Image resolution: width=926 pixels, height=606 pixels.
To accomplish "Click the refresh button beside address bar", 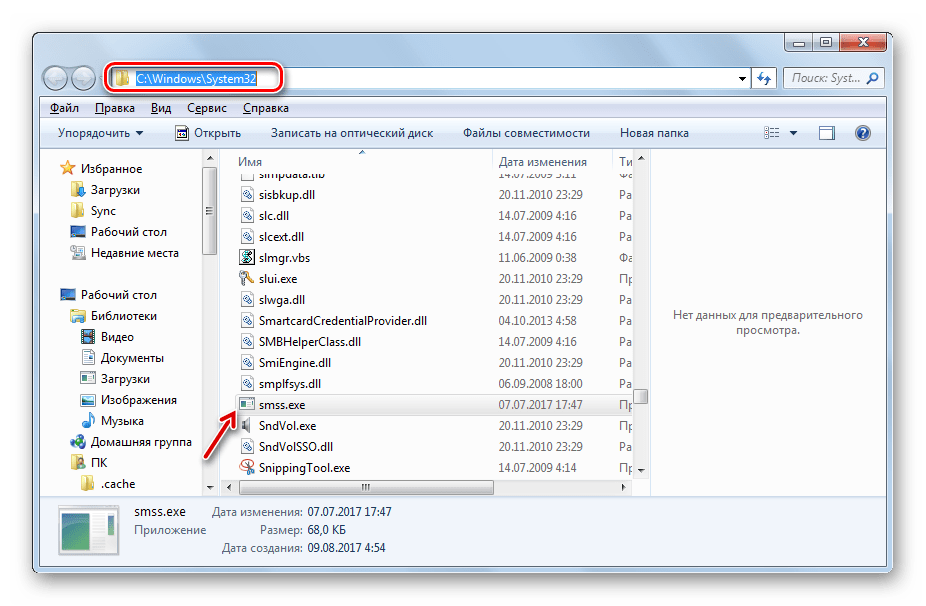I will coord(765,78).
